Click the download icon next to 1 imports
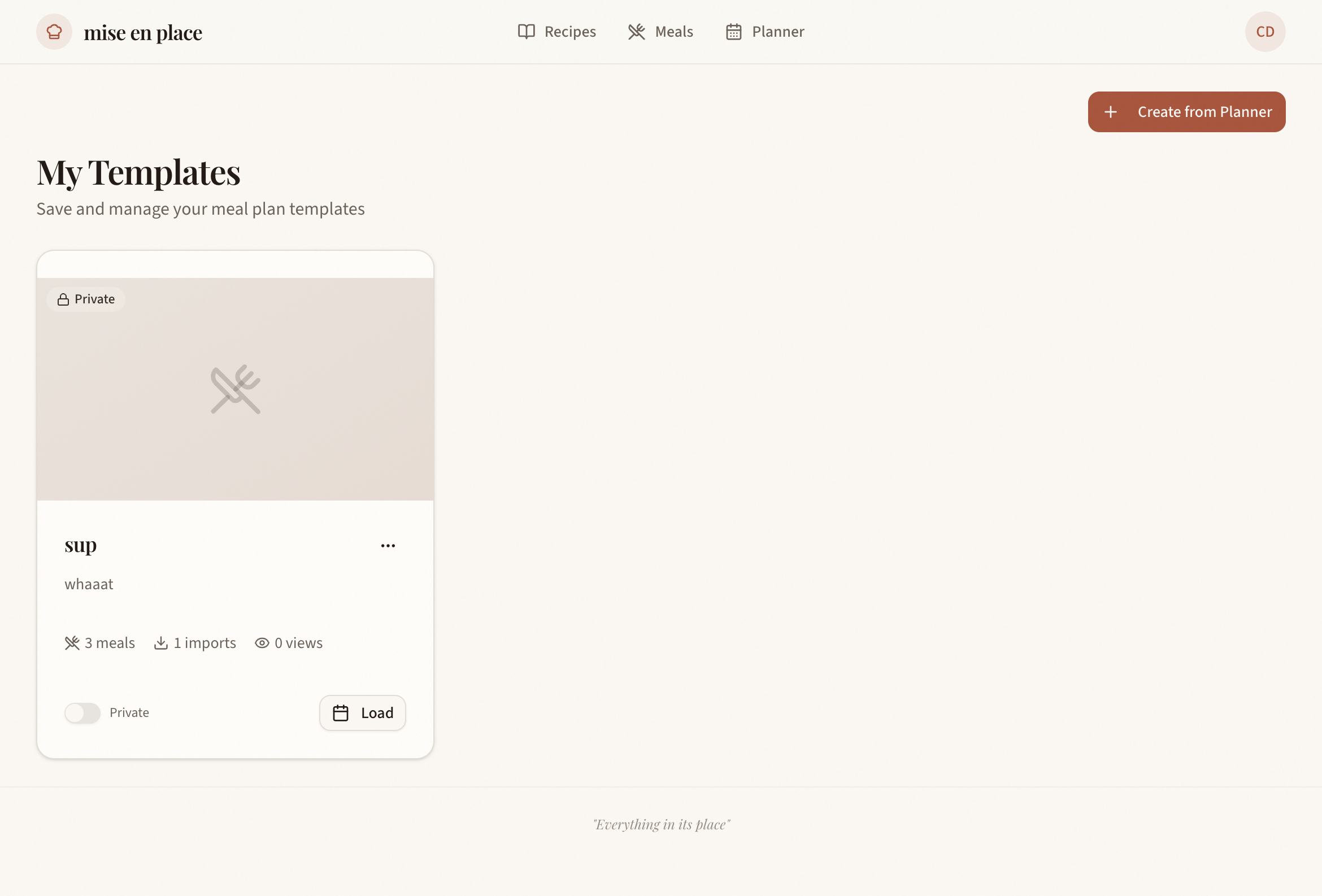This screenshot has height=896, width=1322. point(161,643)
